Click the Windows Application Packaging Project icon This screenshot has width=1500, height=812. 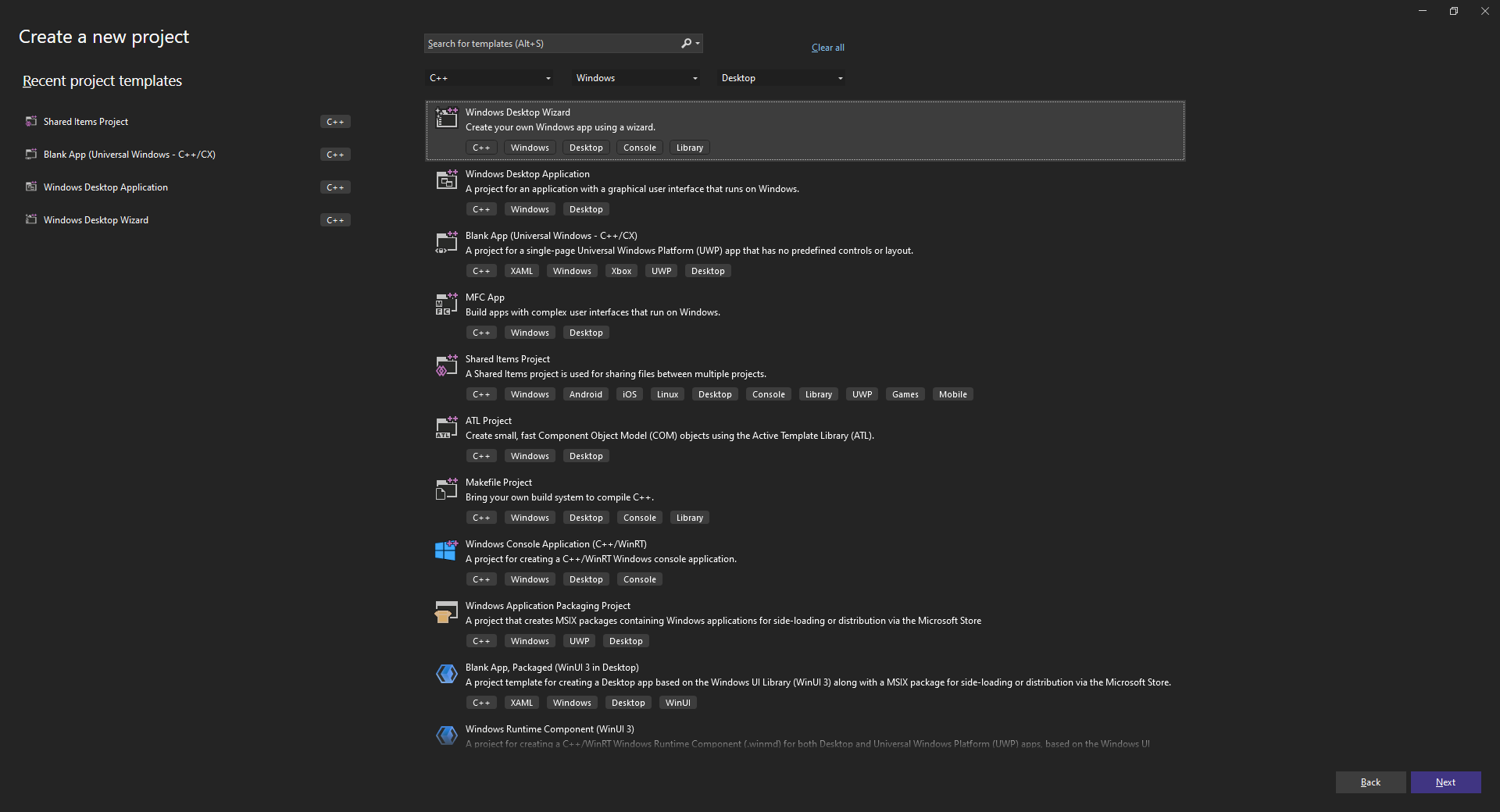tap(446, 611)
